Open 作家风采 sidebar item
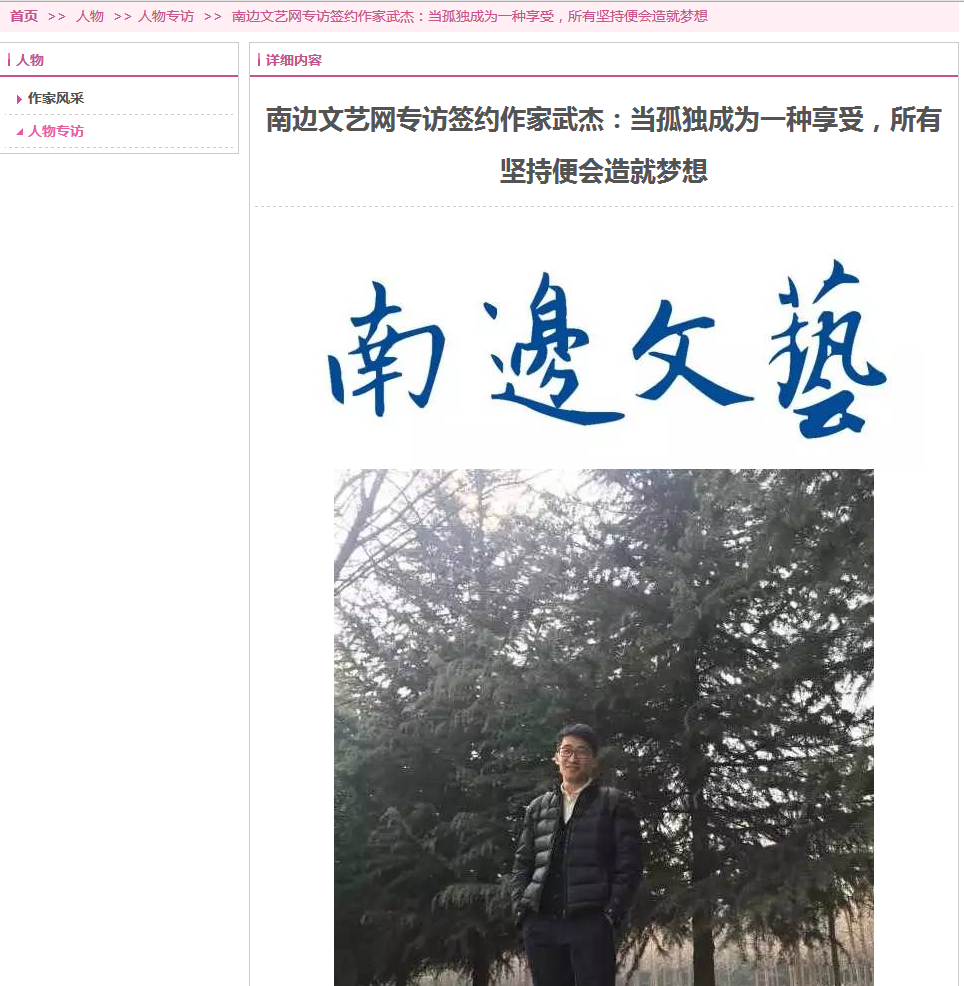This screenshot has height=986, width=964. [56, 98]
